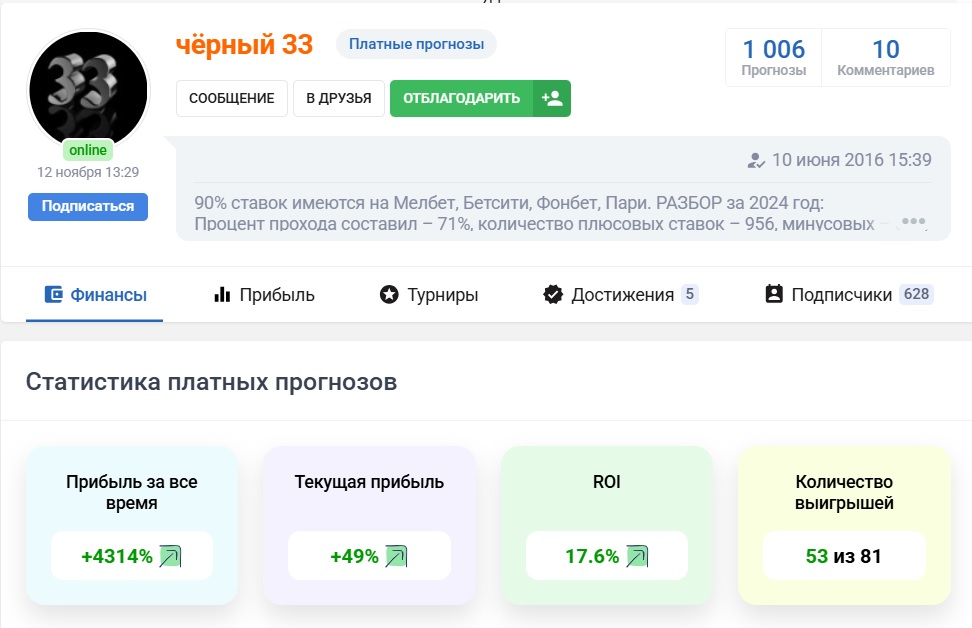Open the 10 Комментариев counter
Image resolution: width=972 pixels, height=628 pixels.
tap(885, 55)
